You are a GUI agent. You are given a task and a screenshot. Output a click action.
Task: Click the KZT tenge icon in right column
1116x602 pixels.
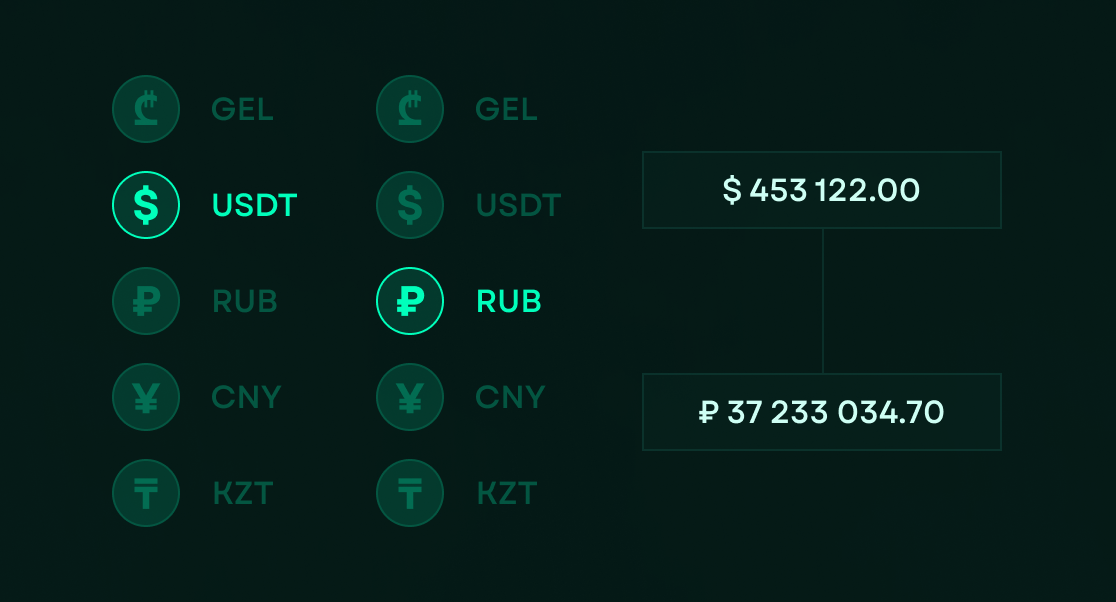click(x=410, y=493)
